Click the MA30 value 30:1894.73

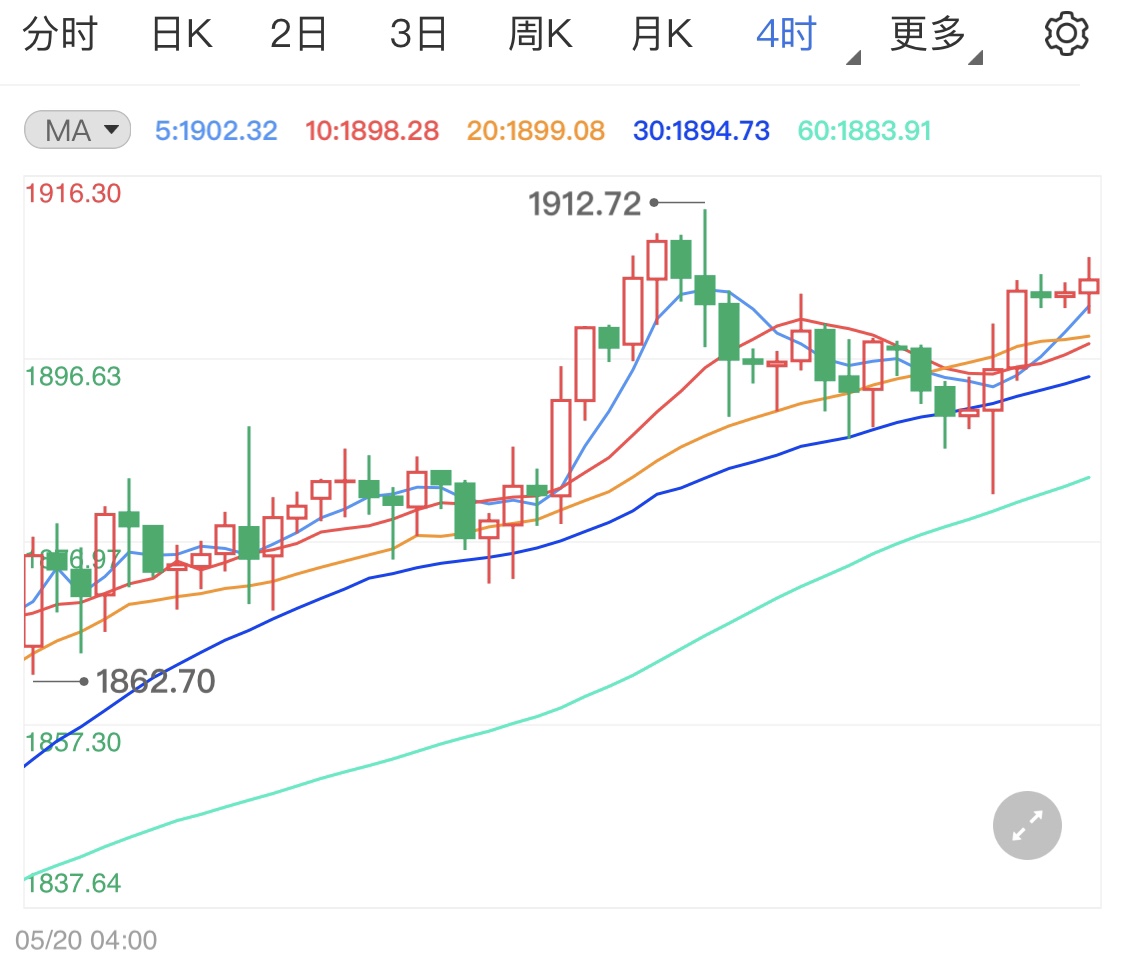pyautogui.click(x=701, y=131)
